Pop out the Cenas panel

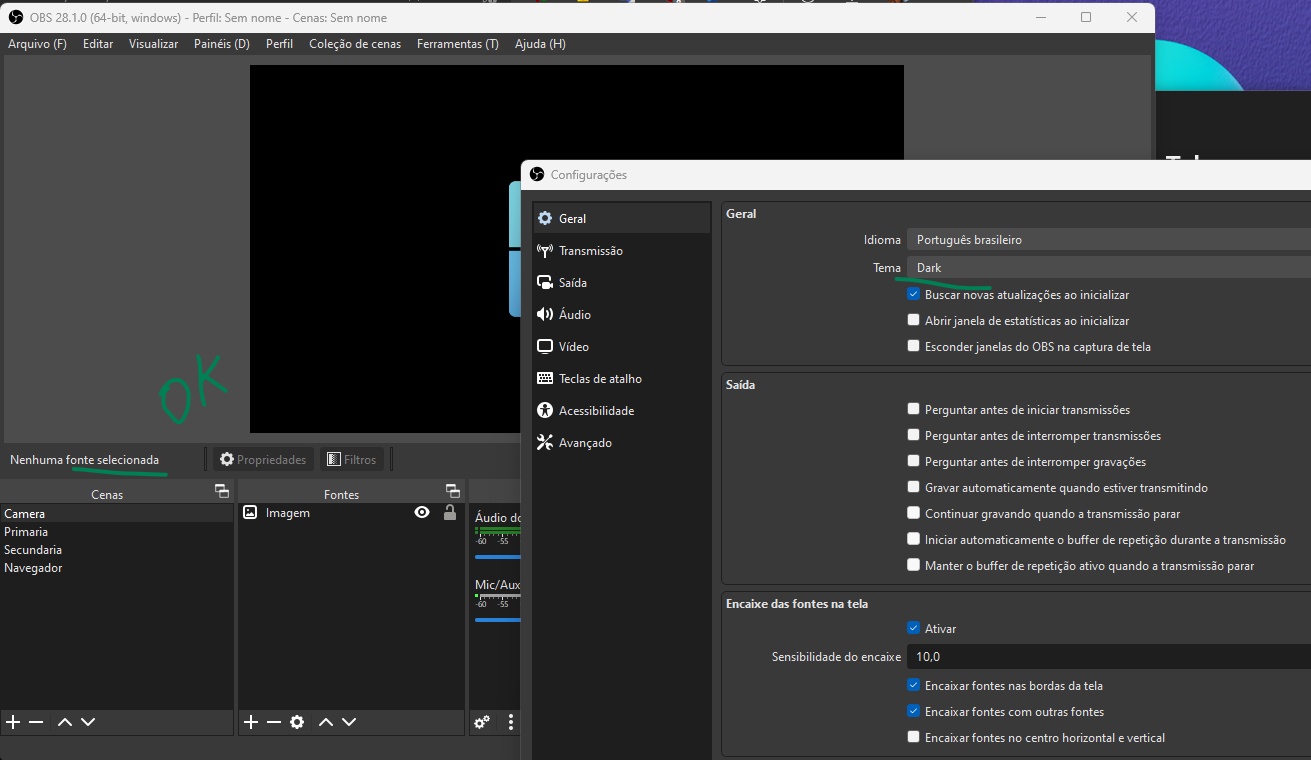221,491
